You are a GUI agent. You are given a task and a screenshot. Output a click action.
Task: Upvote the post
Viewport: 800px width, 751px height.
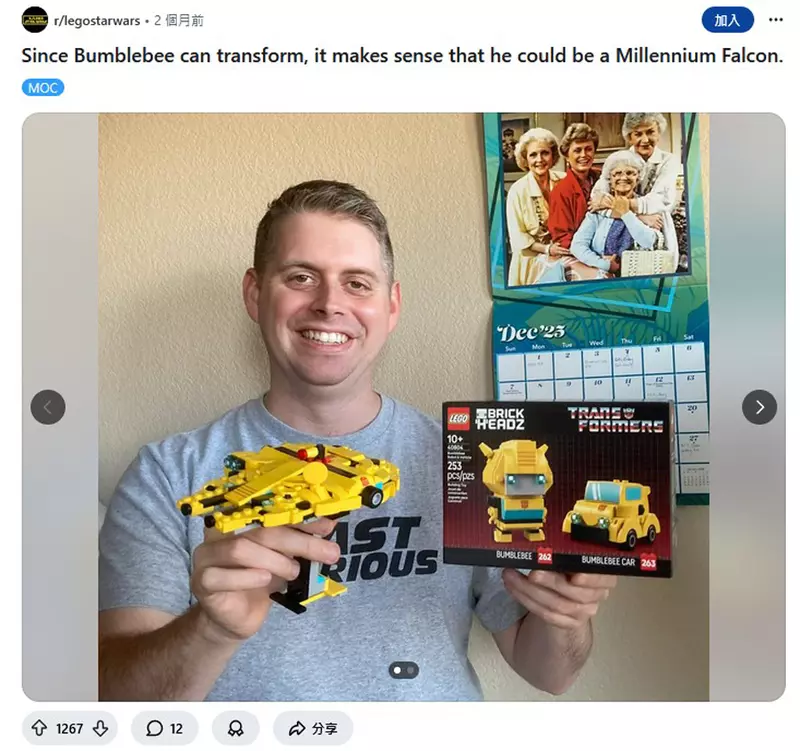point(39,728)
